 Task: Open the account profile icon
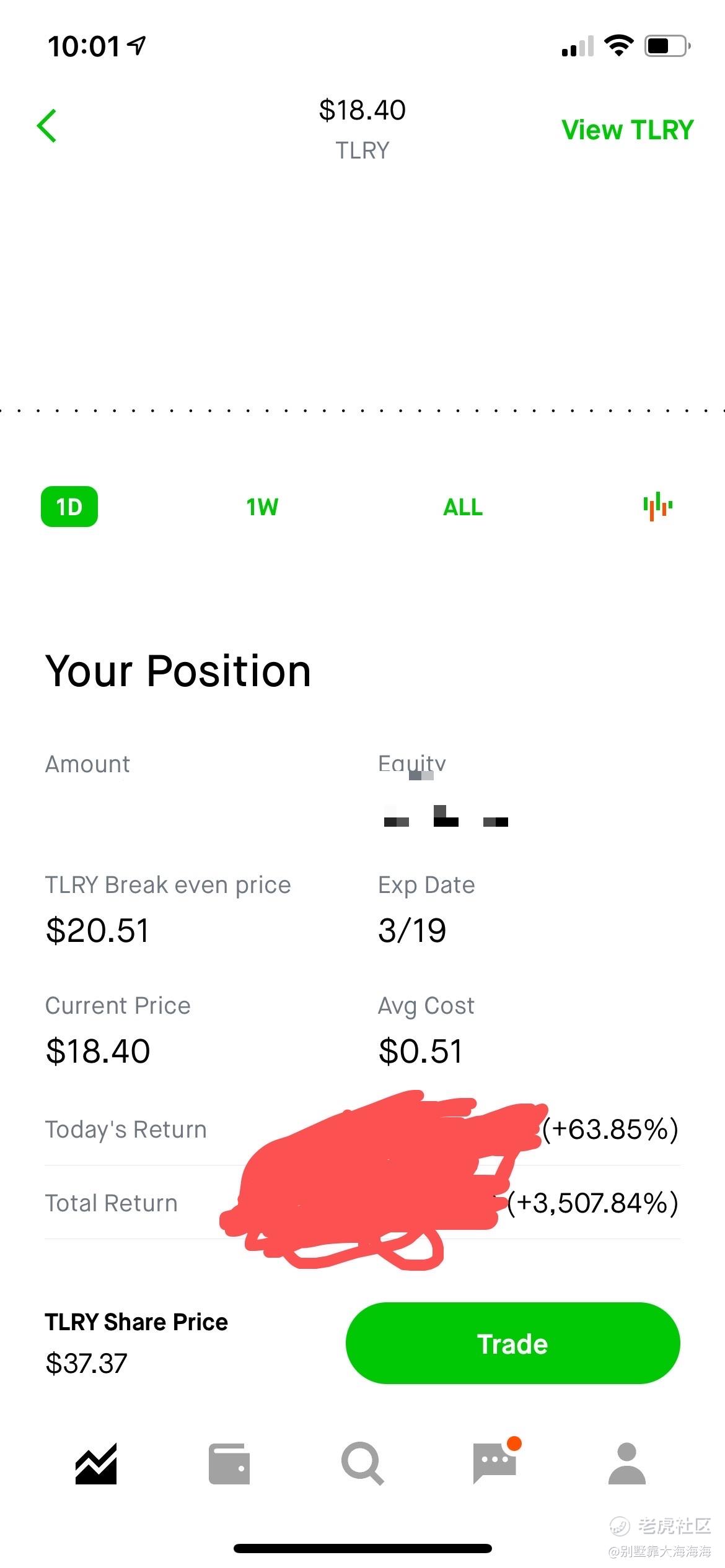[x=627, y=1463]
